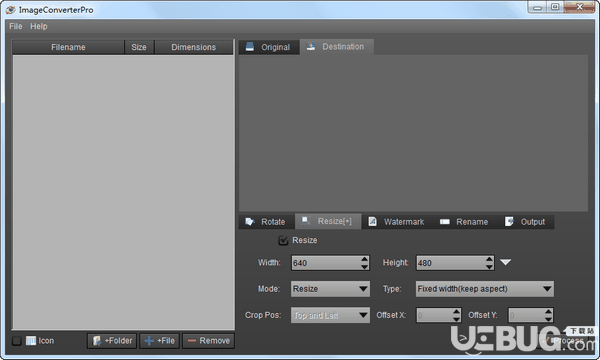Image resolution: width=600 pixels, height=360 pixels.
Task: Open the Rename settings tab
Action: click(464, 222)
